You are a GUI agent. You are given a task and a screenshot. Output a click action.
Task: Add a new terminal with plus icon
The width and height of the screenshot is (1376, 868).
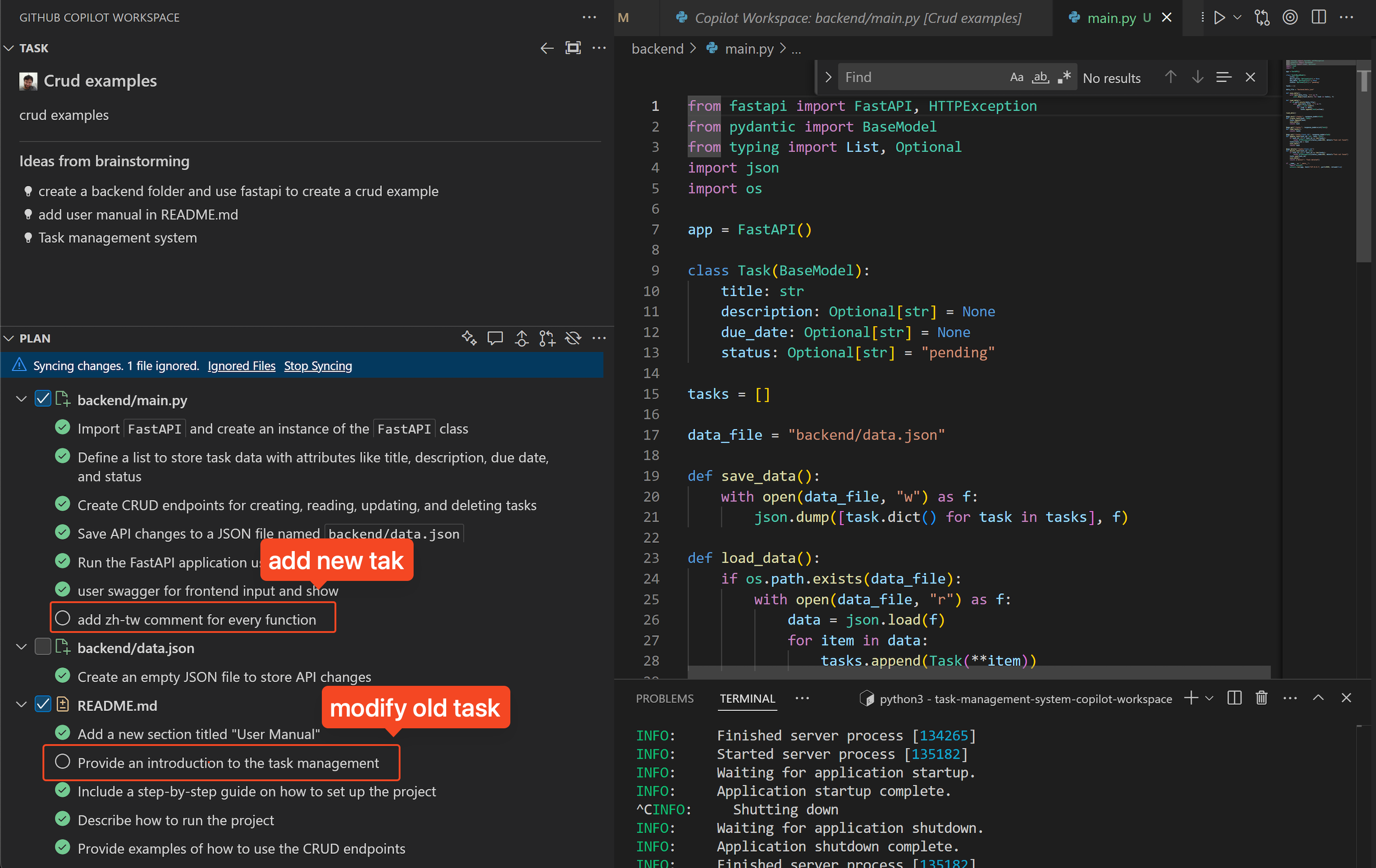(1191, 698)
